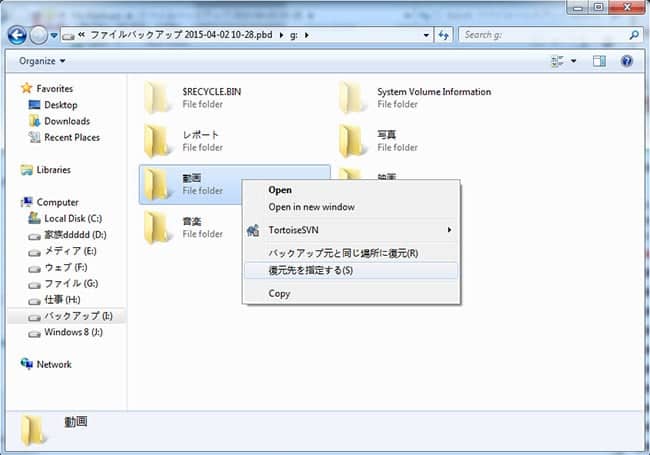Toggle the preview pane button
This screenshot has height=455, width=650.
pos(599,61)
